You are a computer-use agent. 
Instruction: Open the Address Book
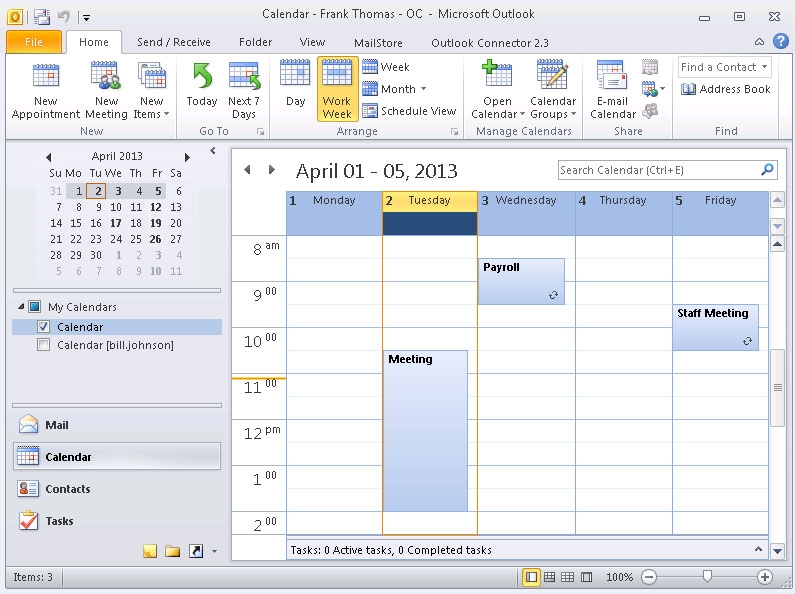click(726, 89)
